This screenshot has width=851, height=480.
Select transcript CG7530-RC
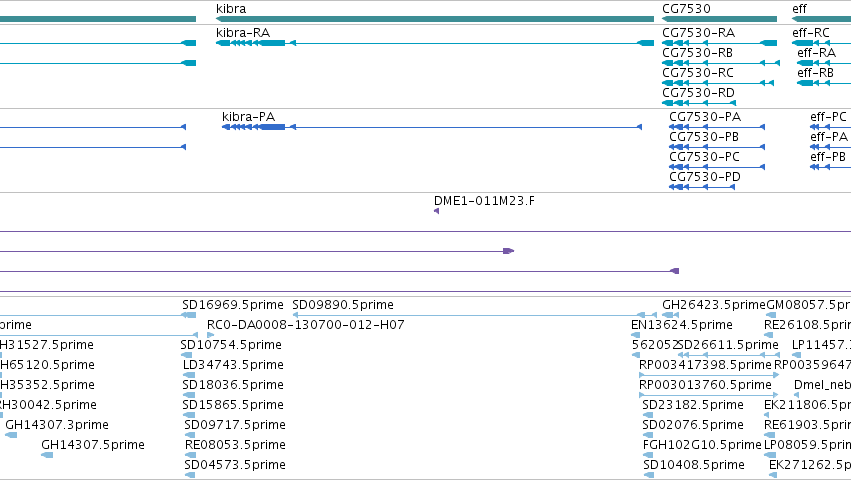(717, 83)
